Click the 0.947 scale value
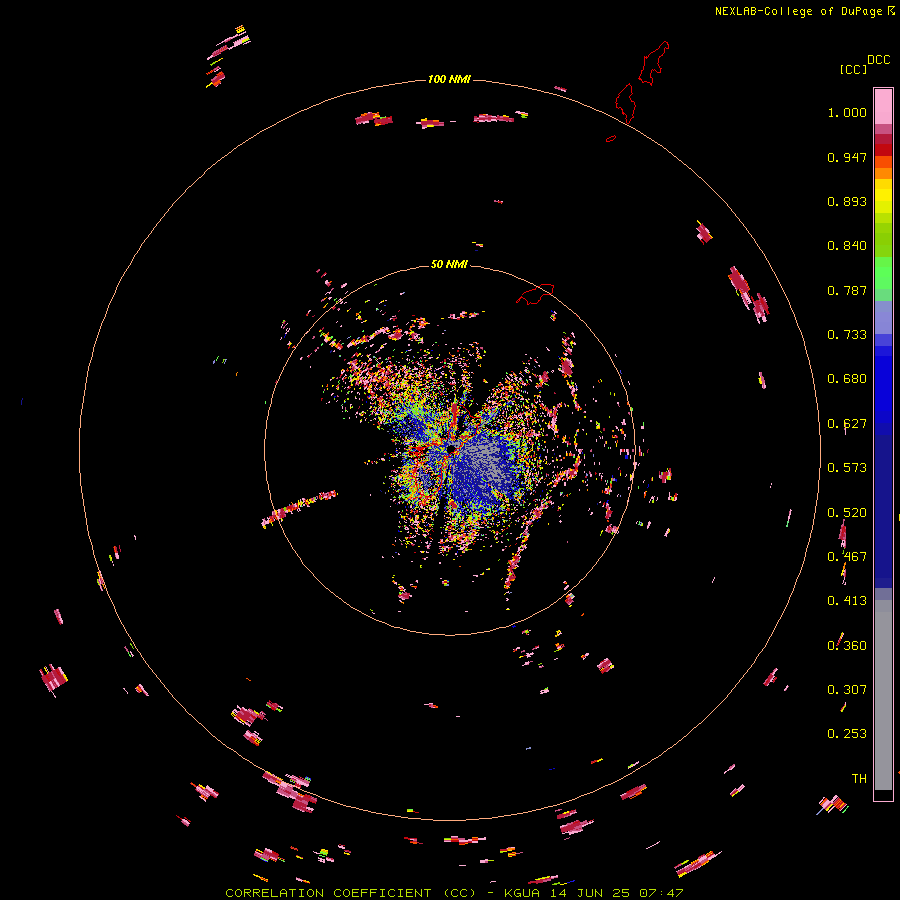Screen dimensions: 900x900 pyautogui.click(x=847, y=157)
